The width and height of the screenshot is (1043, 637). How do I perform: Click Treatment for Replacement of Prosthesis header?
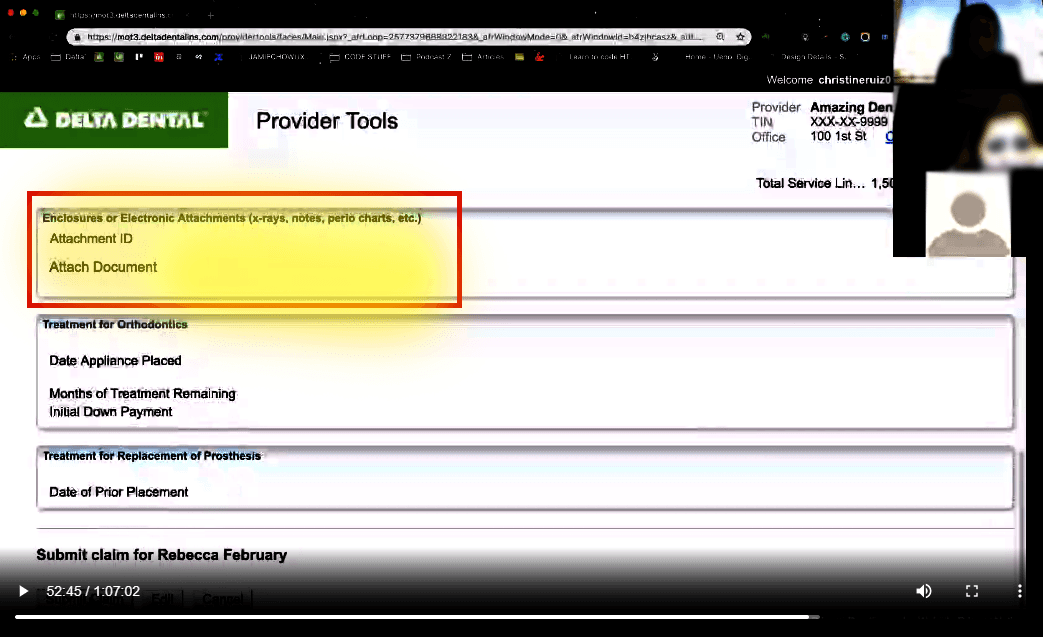click(x=152, y=456)
